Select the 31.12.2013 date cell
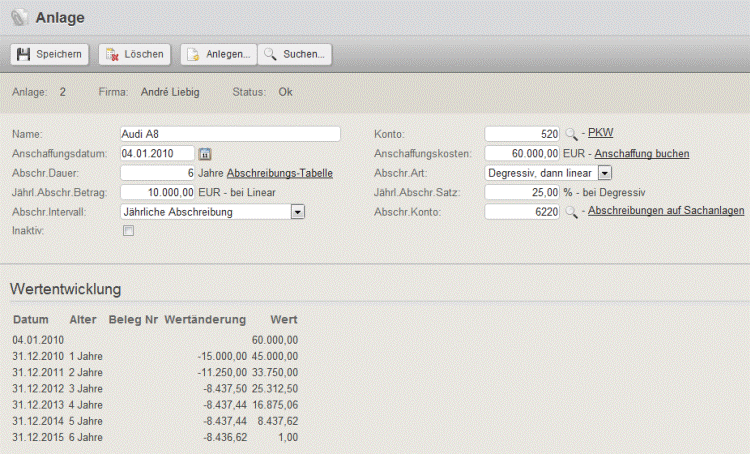750x454 pixels. 38,405
